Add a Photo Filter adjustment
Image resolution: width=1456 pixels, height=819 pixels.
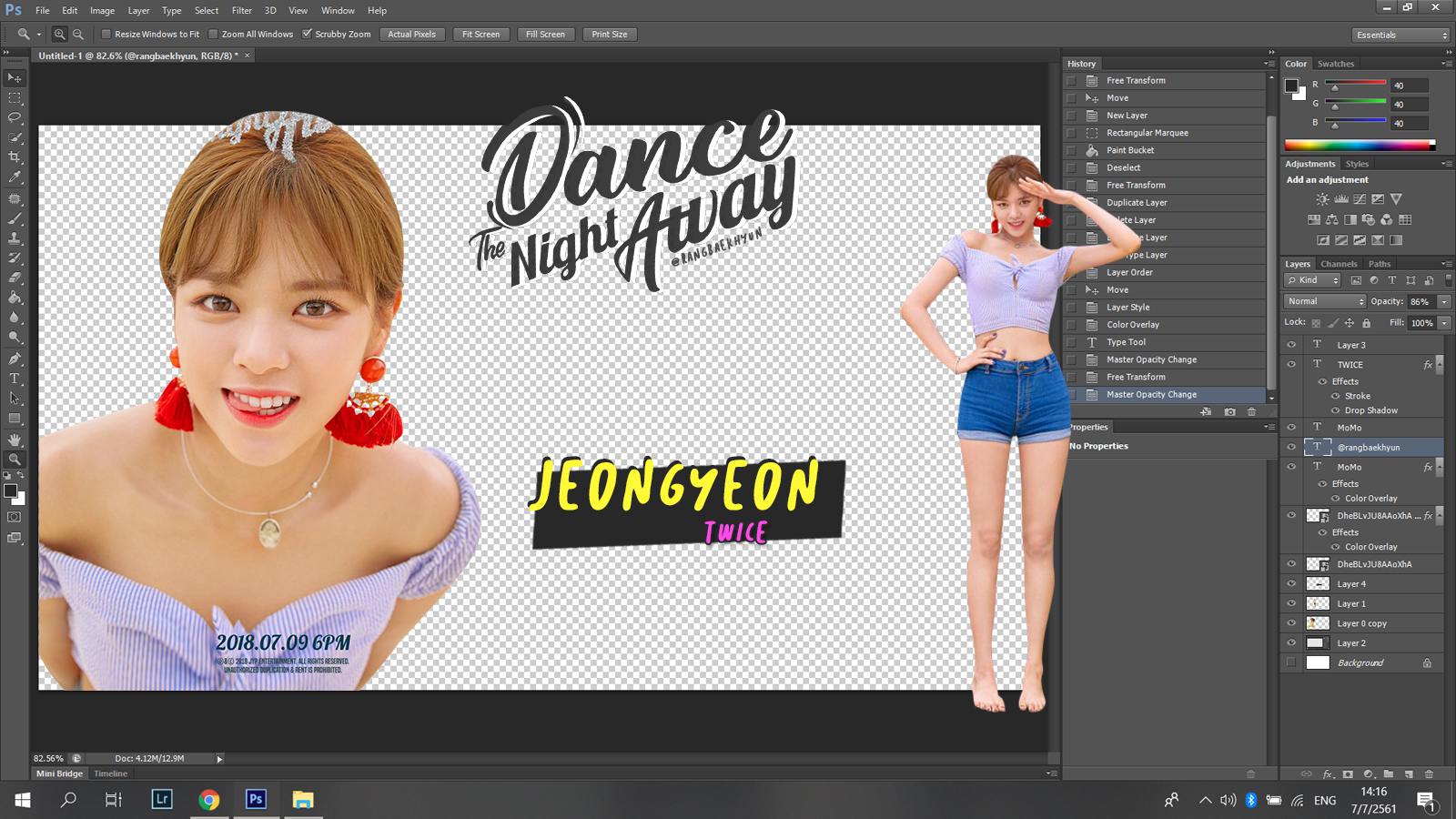(x=1368, y=219)
